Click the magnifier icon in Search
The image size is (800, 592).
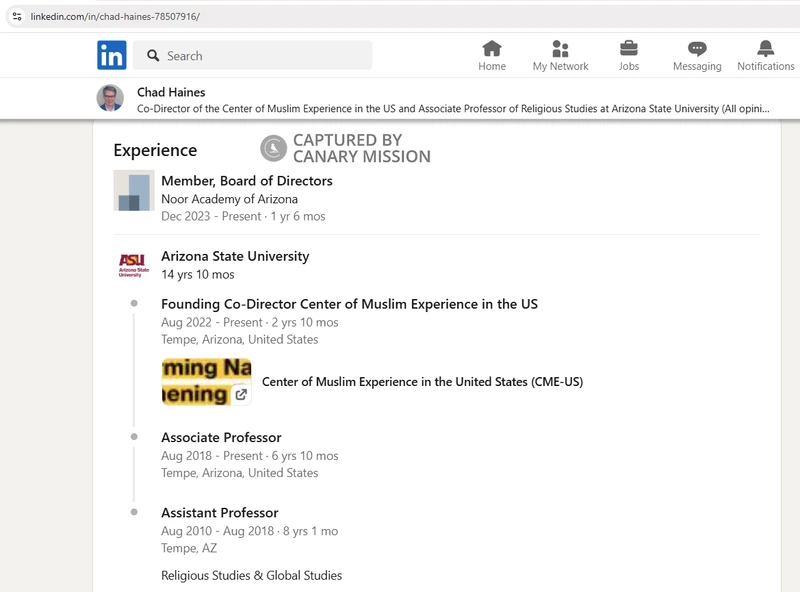coord(153,55)
